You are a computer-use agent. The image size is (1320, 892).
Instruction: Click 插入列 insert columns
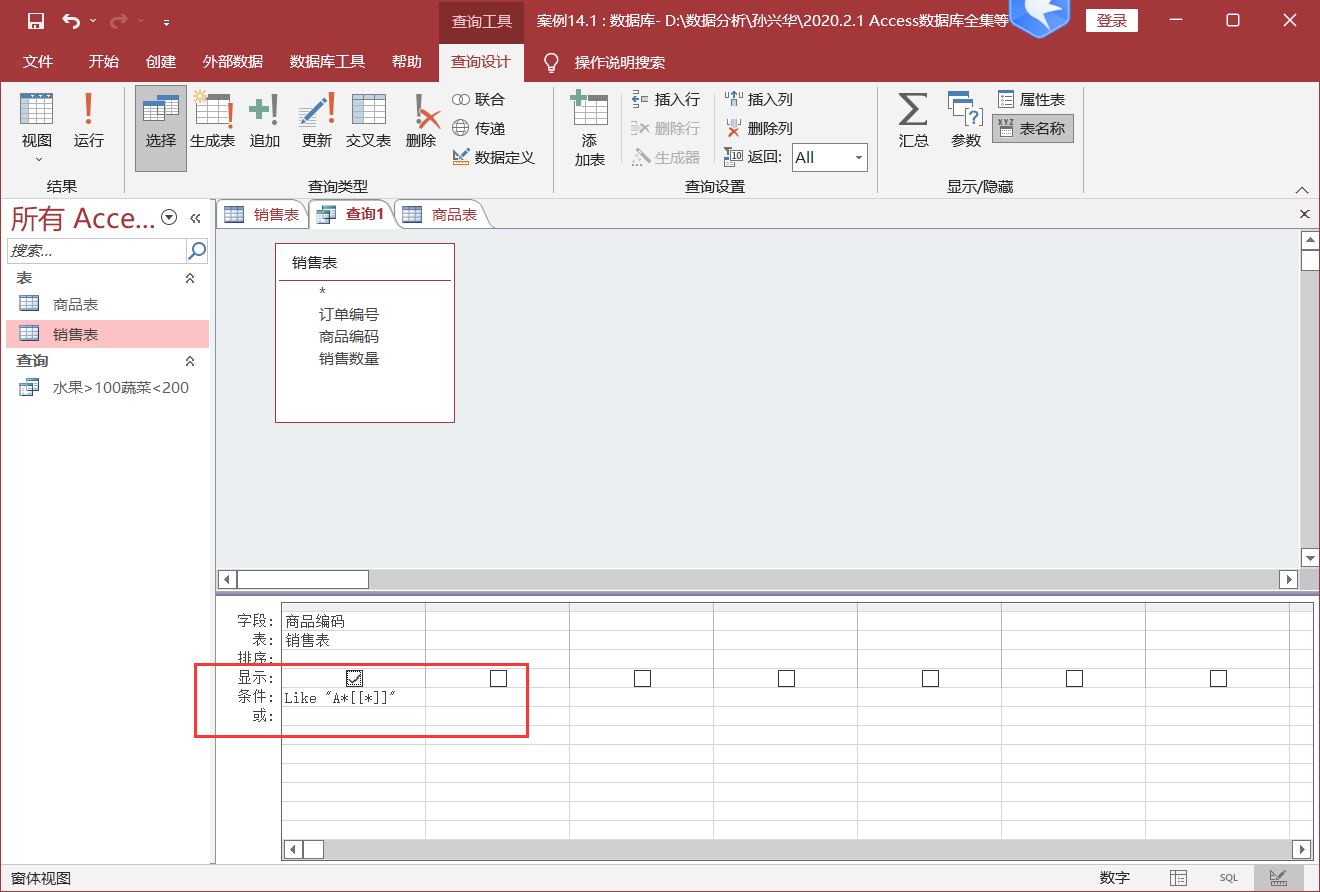tap(759, 100)
